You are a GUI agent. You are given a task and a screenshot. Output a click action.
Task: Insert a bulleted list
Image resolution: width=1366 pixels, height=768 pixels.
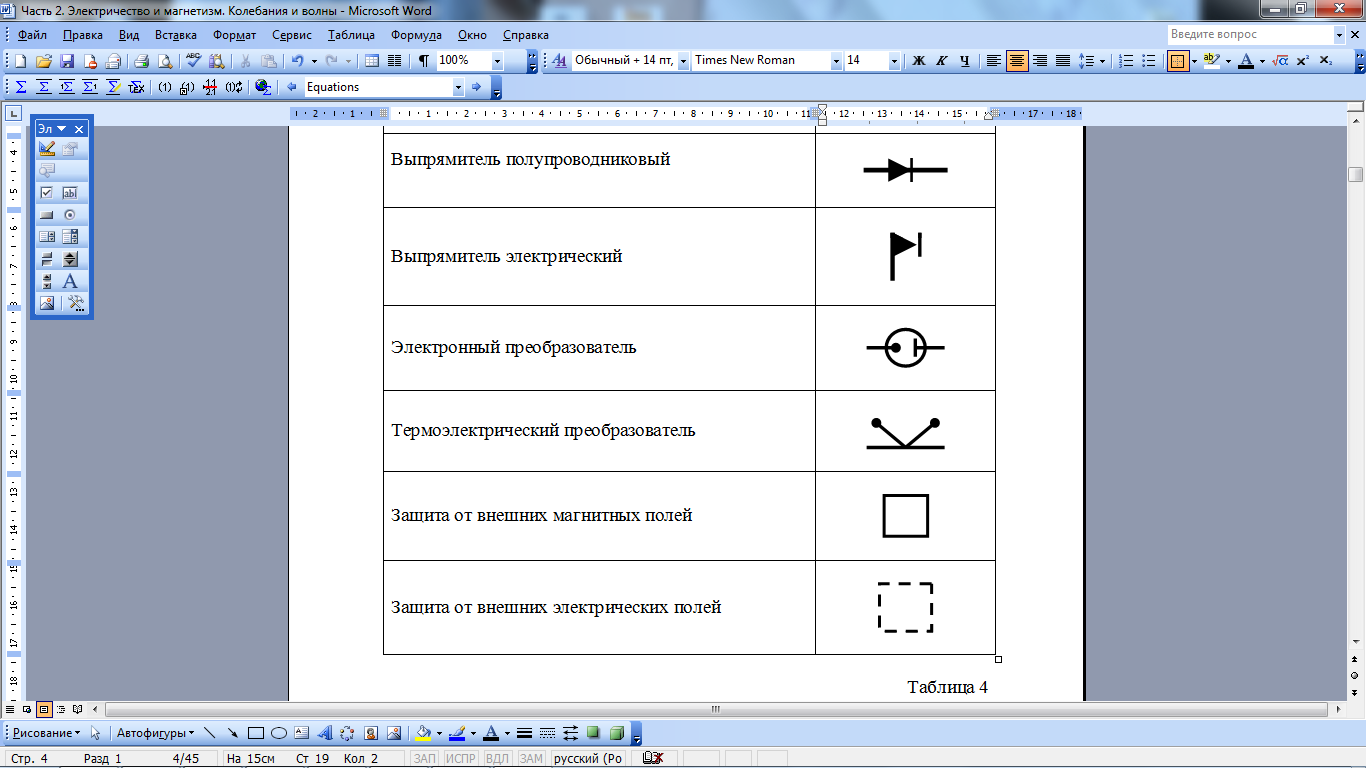[x=1149, y=61]
